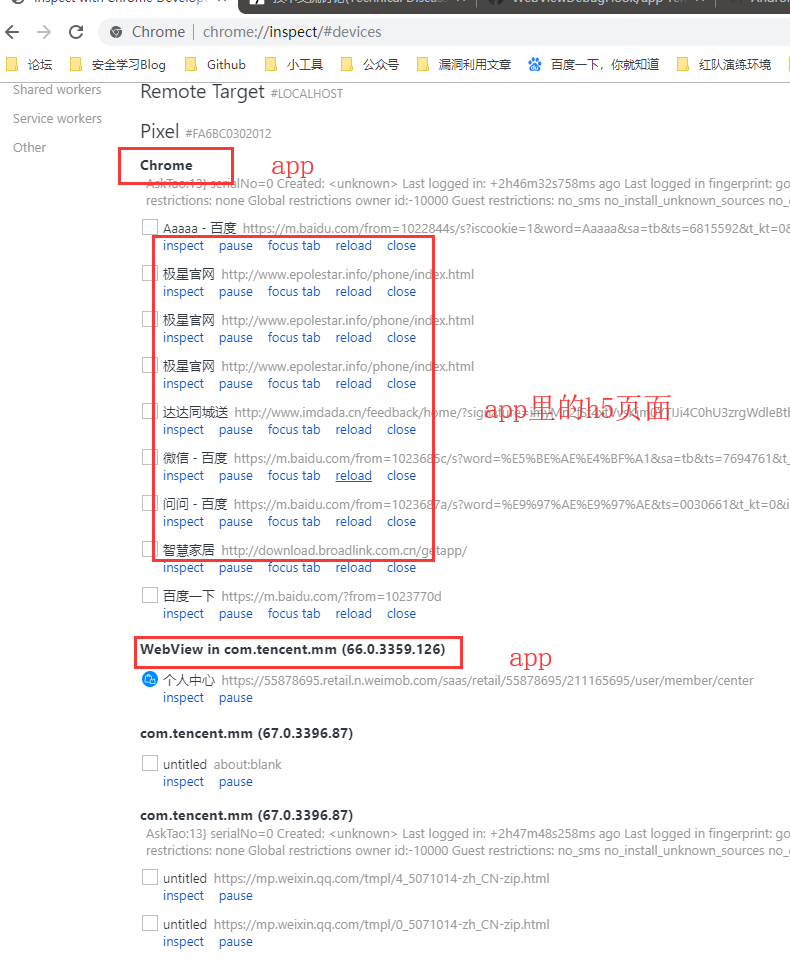This screenshot has height=975, width=790.
Task: Open the 红队演练环境 bookmark folder
Action: coord(724,65)
